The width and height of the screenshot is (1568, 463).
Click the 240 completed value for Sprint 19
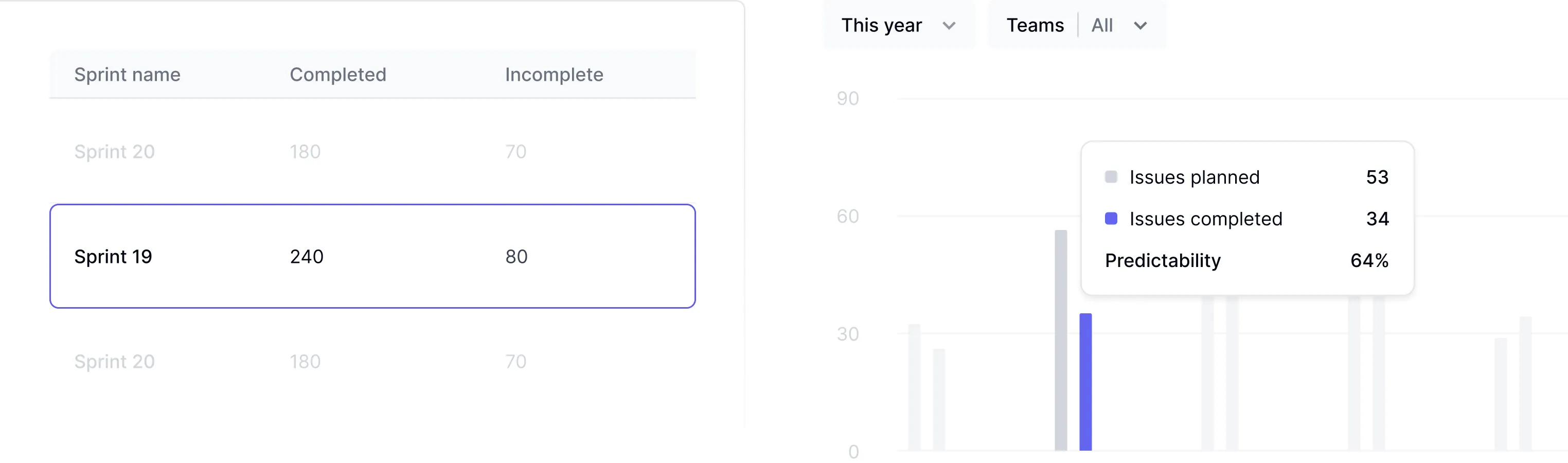pos(306,257)
